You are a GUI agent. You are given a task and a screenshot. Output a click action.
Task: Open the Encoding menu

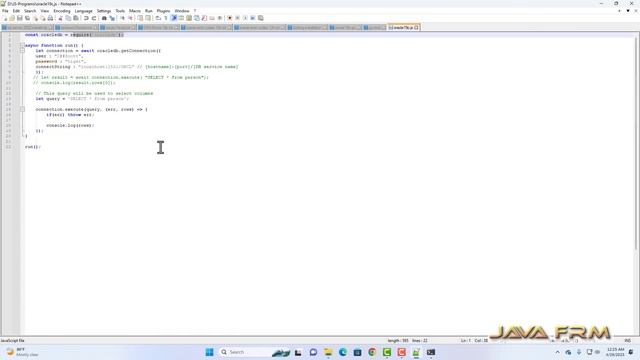click(62, 11)
